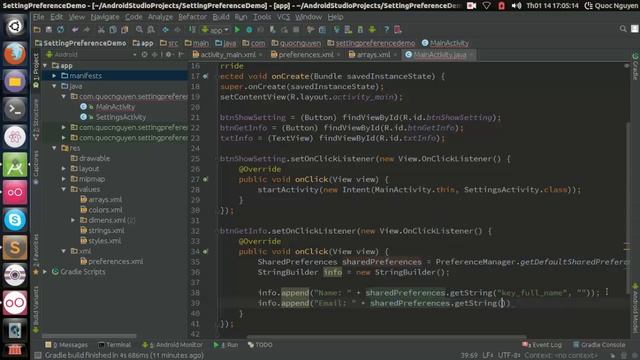Click the Project panel settings gear icon
This screenshot has height=360, width=640.
pos(168,54)
